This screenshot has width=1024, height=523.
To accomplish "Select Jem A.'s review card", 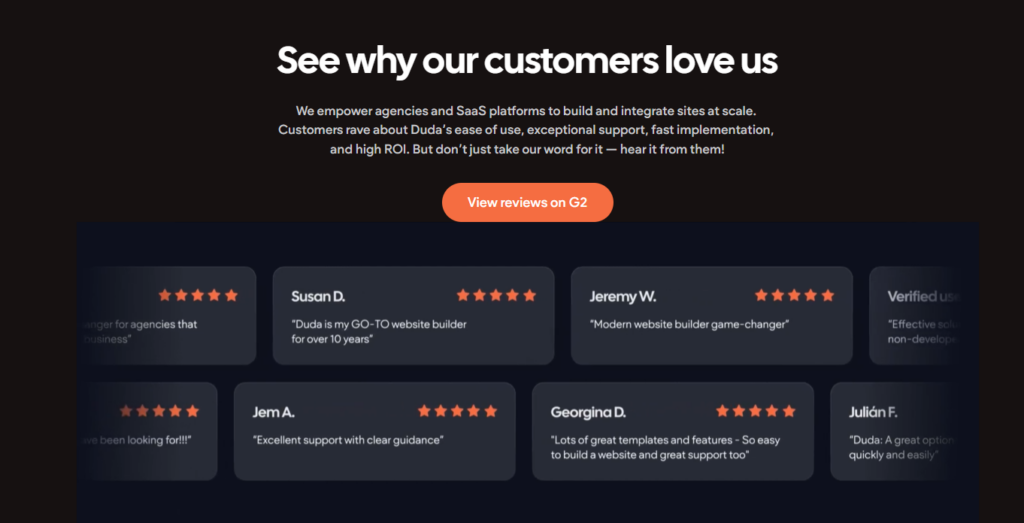I will (x=375, y=431).
